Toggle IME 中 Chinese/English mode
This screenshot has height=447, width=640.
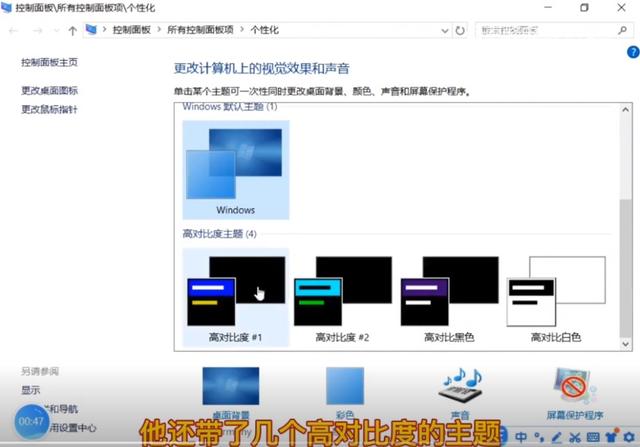pyautogui.click(x=521, y=437)
